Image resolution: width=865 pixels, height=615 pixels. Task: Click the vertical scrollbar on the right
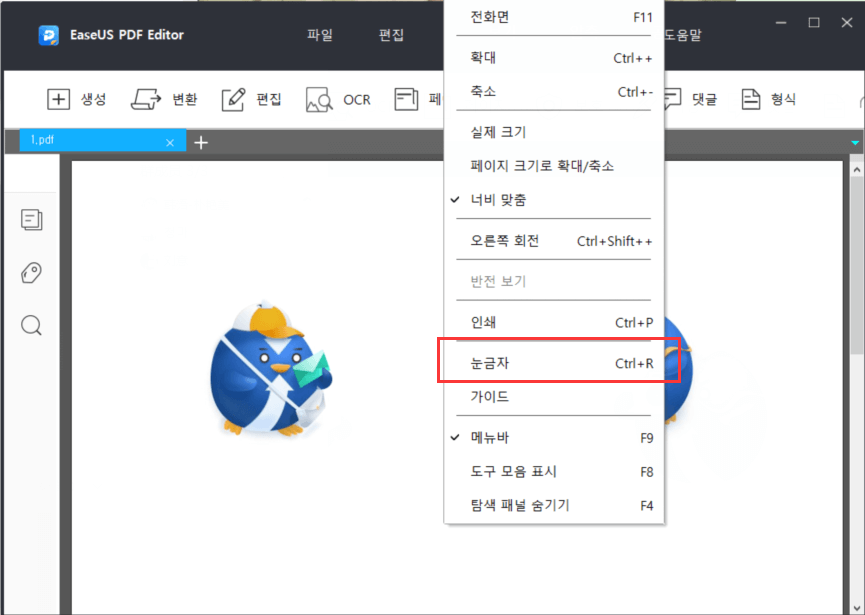[855, 300]
